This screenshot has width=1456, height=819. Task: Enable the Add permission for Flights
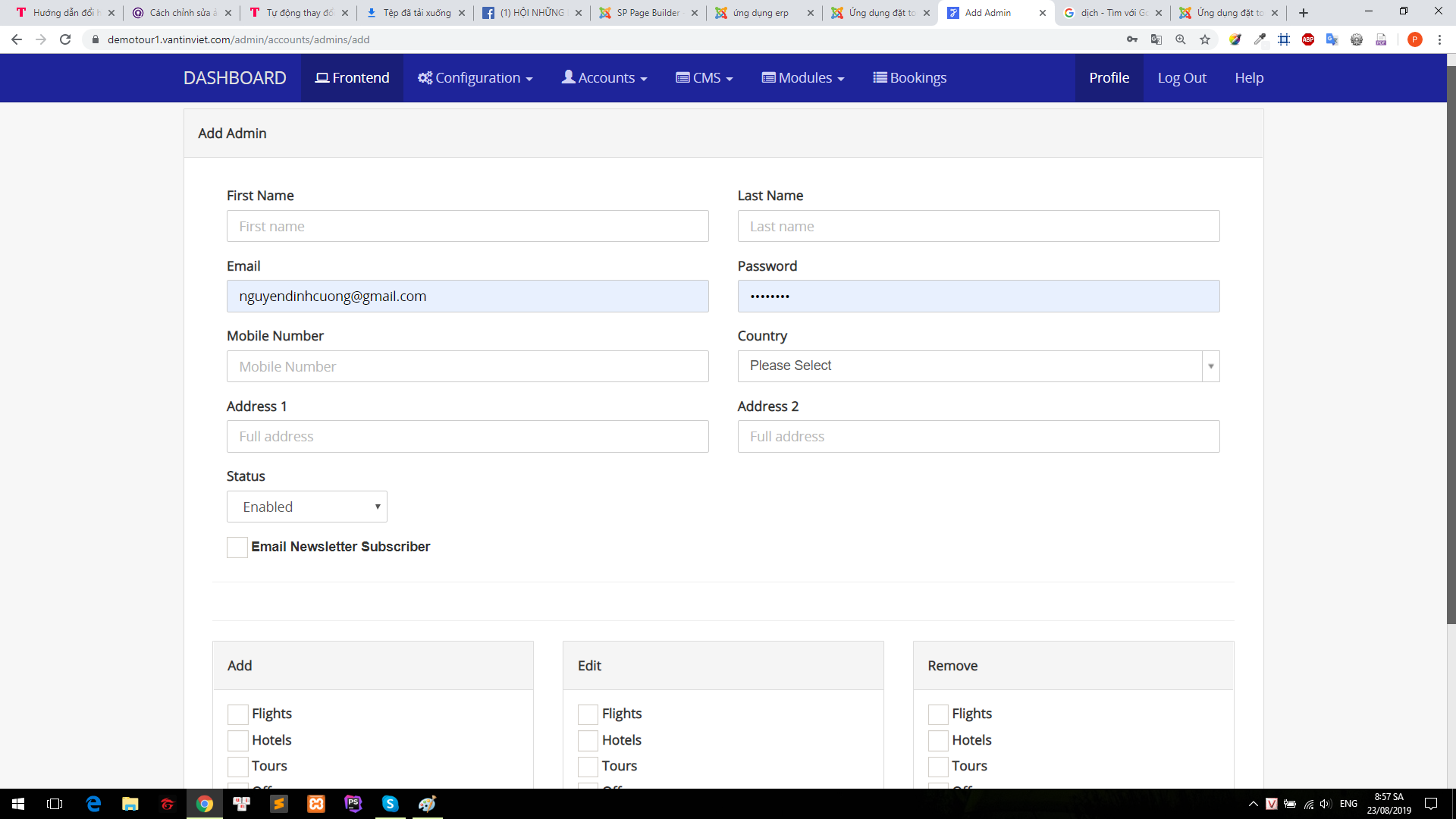tap(238, 714)
